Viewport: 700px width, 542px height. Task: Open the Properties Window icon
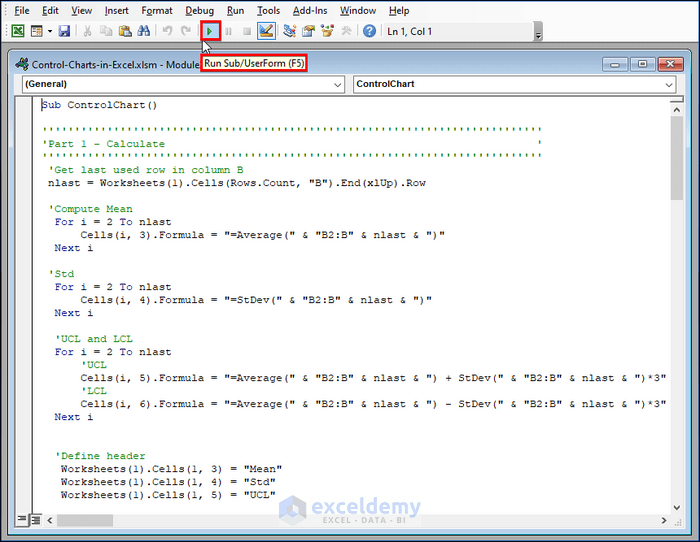308,31
